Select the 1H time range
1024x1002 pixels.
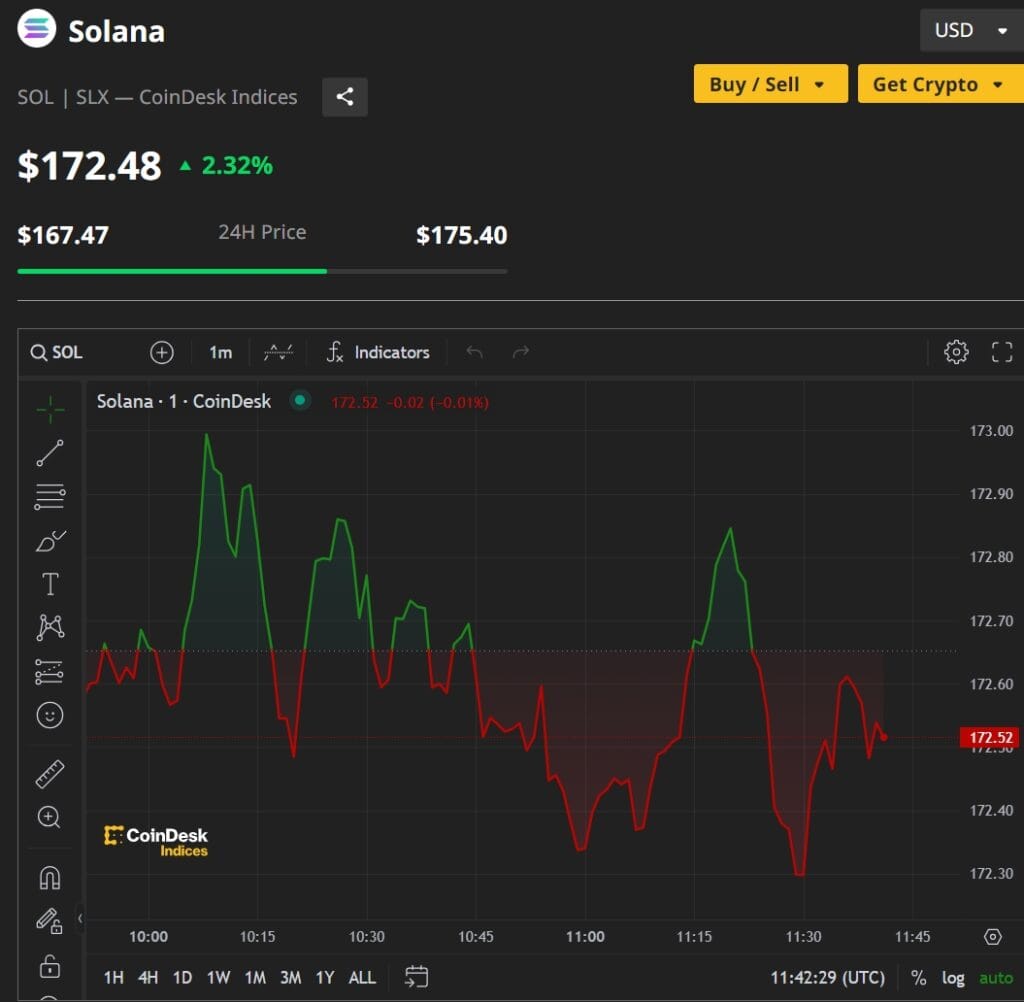[x=114, y=977]
